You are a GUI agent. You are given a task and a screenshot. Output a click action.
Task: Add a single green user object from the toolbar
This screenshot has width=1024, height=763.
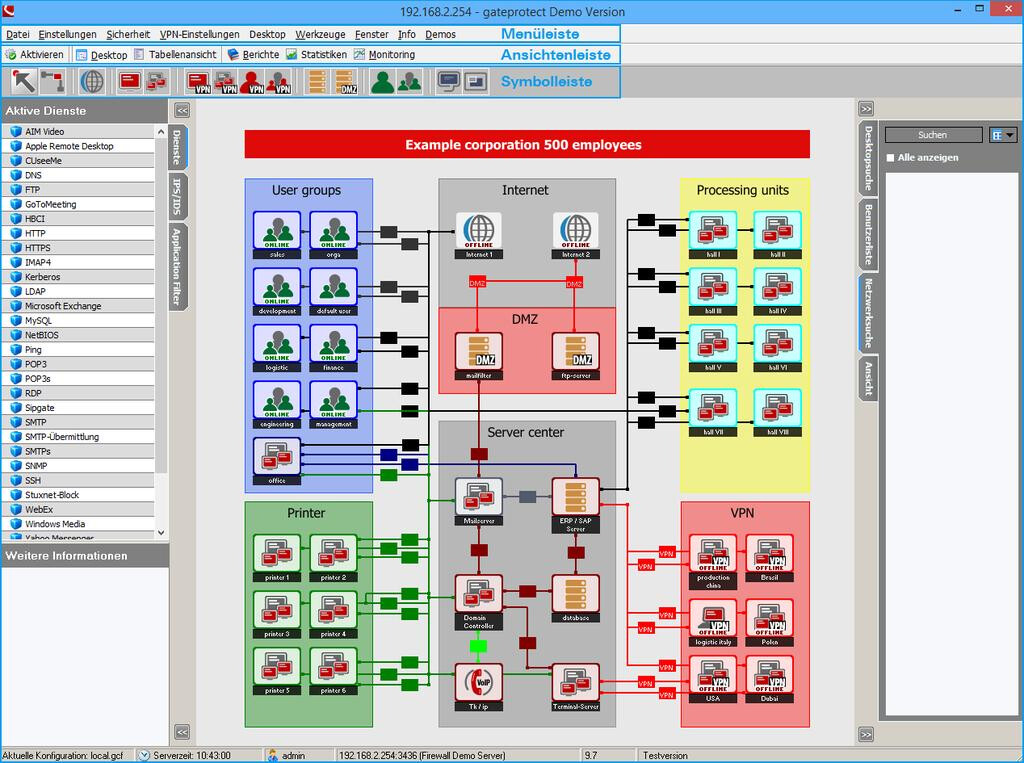pos(383,82)
